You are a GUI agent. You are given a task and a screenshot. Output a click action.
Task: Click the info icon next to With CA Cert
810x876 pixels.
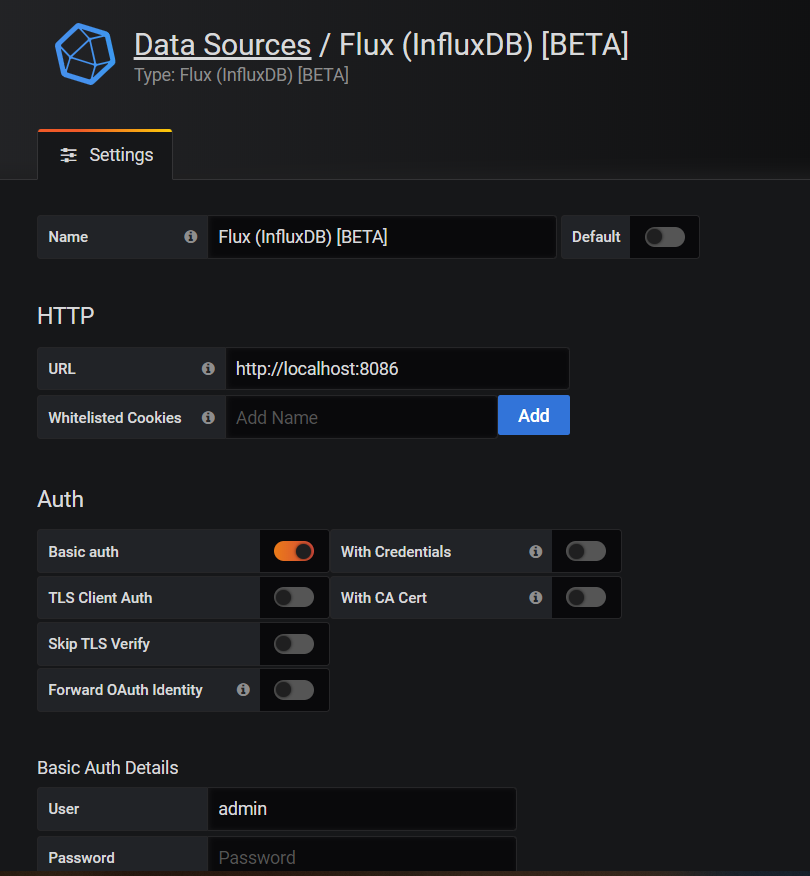pos(535,597)
